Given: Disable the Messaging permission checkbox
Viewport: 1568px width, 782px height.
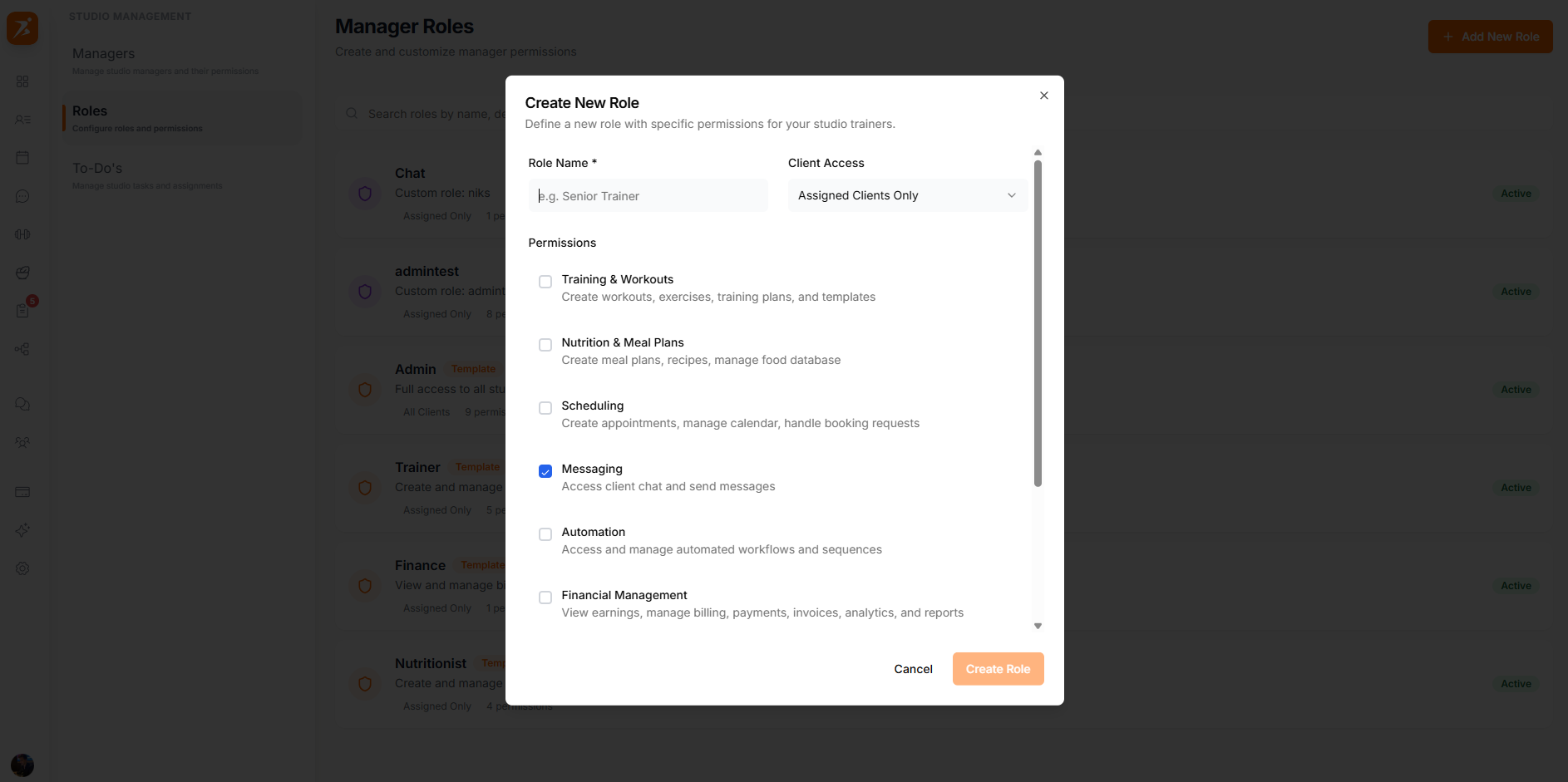Looking at the screenshot, I should [x=545, y=471].
